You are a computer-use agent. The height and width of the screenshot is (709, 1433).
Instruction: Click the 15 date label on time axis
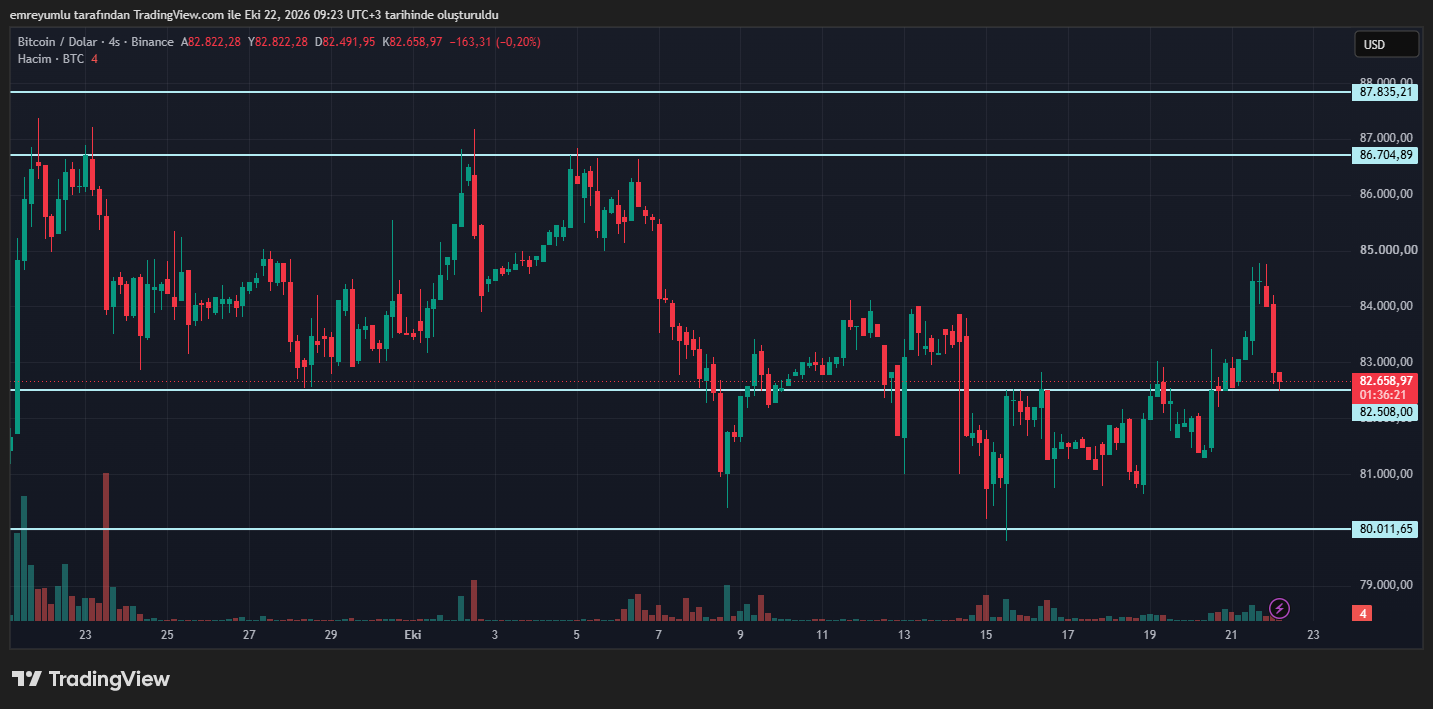pos(986,635)
